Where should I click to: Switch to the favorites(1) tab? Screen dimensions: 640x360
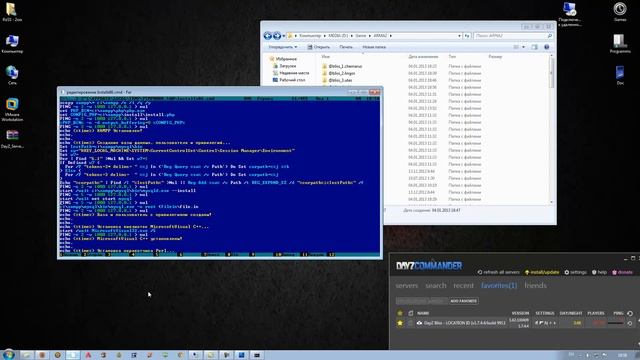pos(499,286)
